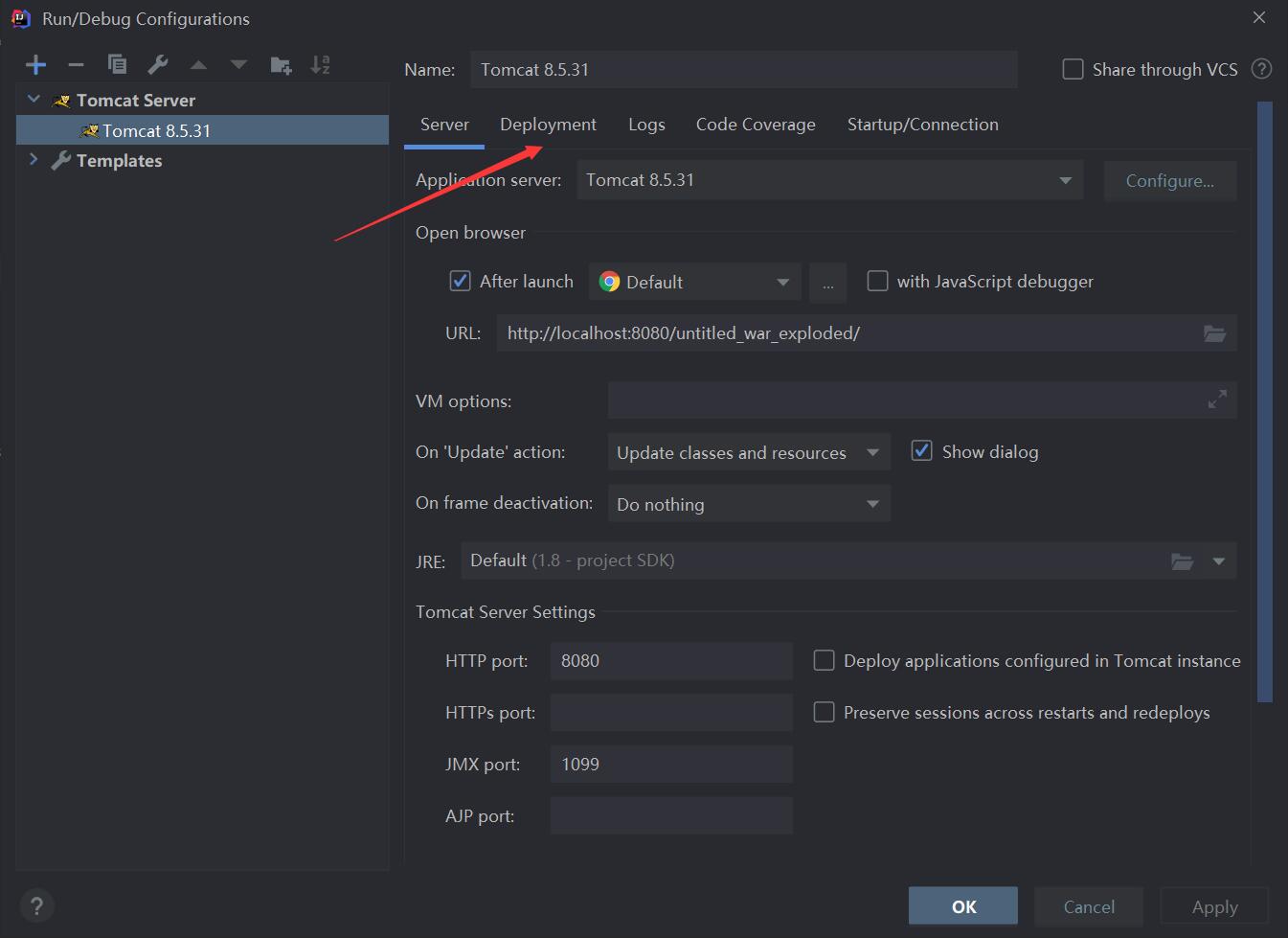Switch to the Logs tab
The width and height of the screenshot is (1288, 938).
tap(646, 125)
